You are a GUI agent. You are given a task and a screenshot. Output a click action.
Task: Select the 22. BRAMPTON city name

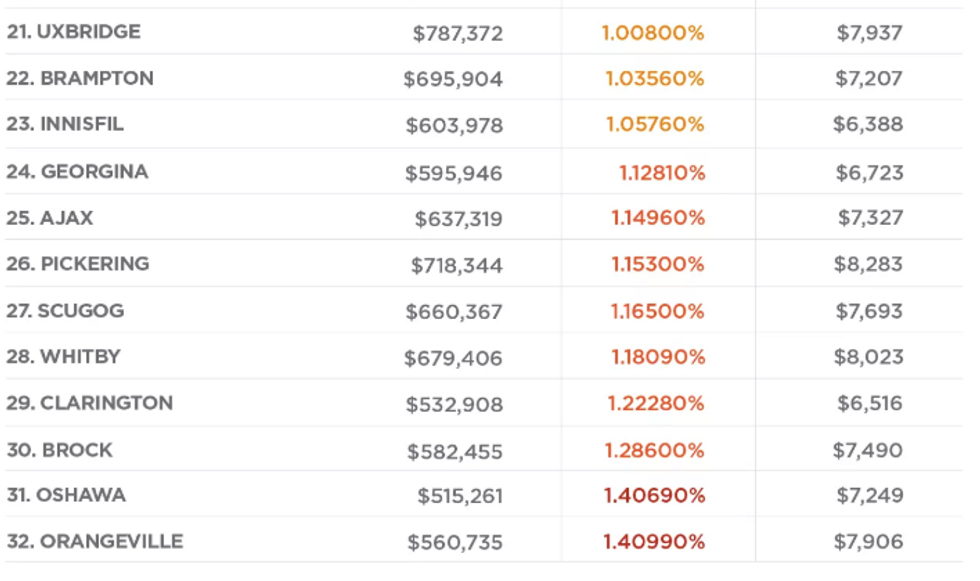click(x=80, y=79)
